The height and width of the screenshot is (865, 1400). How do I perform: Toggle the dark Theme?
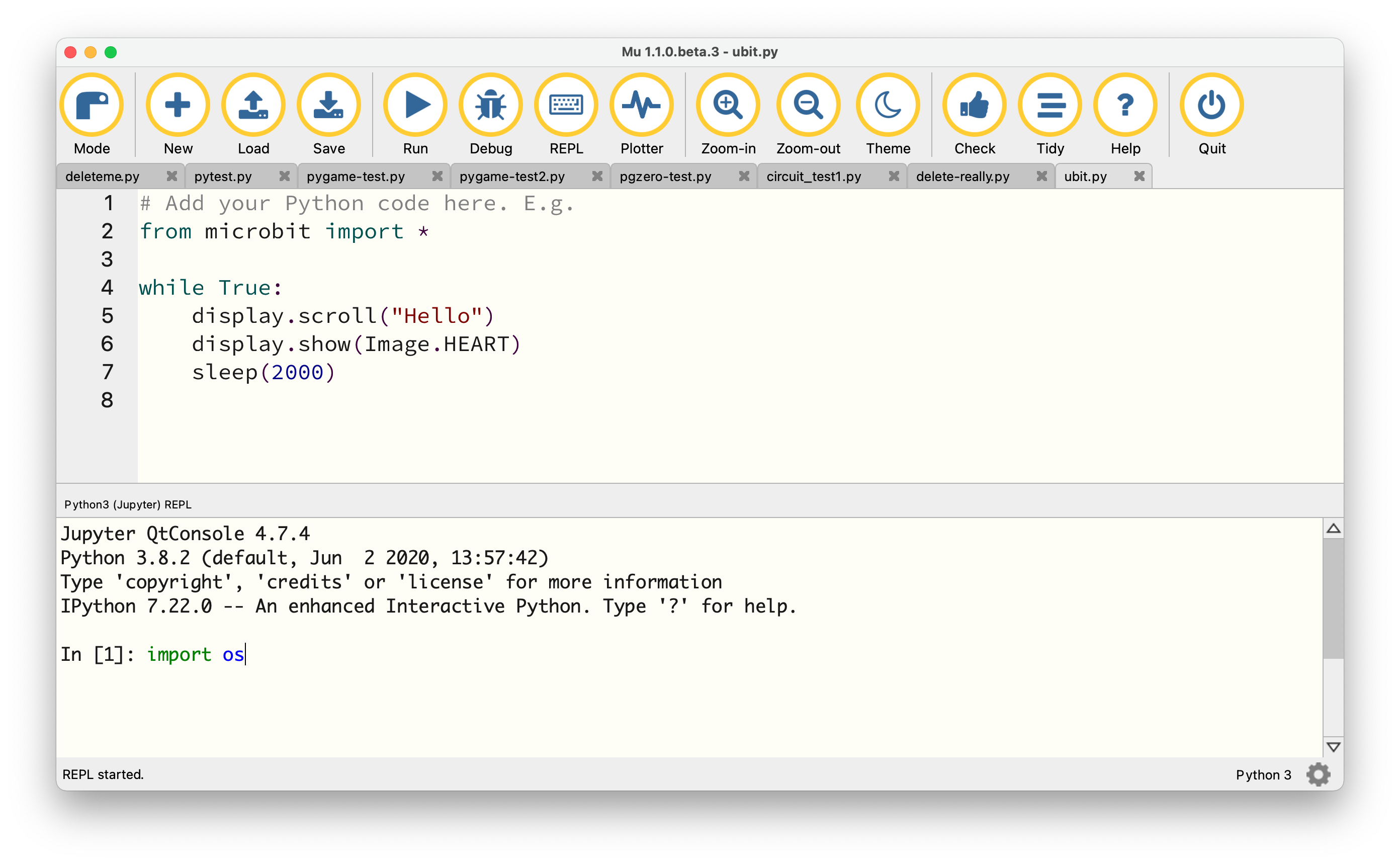point(887,105)
